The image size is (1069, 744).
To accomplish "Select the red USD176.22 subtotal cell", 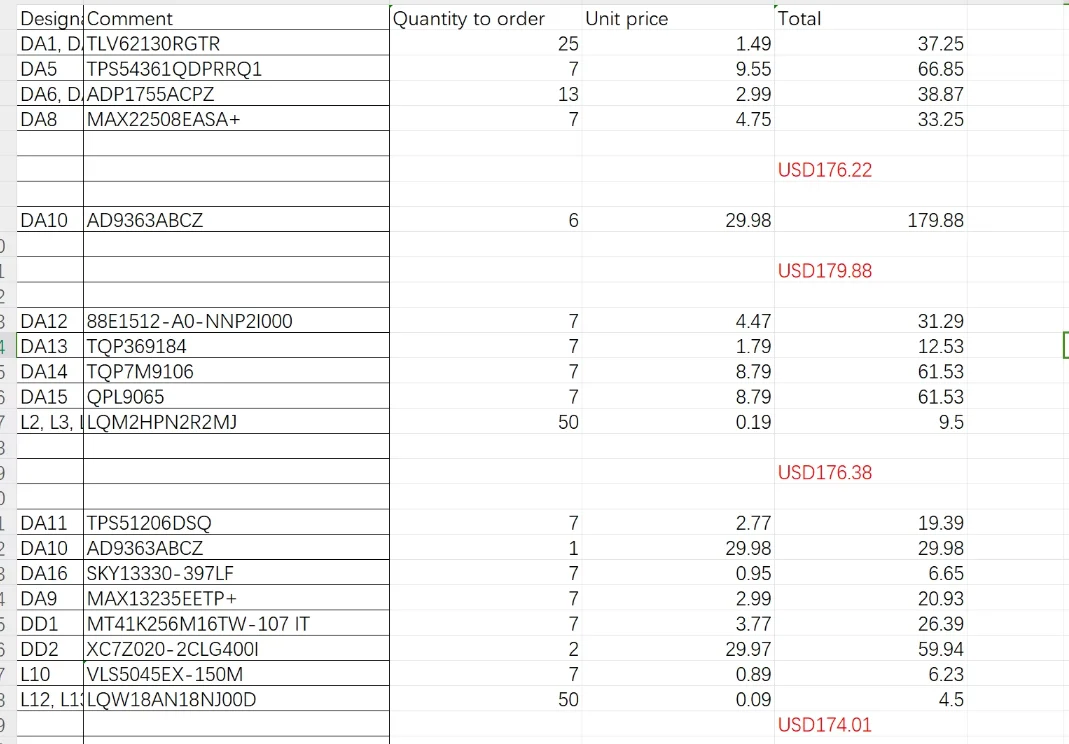I will pos(871,170).
